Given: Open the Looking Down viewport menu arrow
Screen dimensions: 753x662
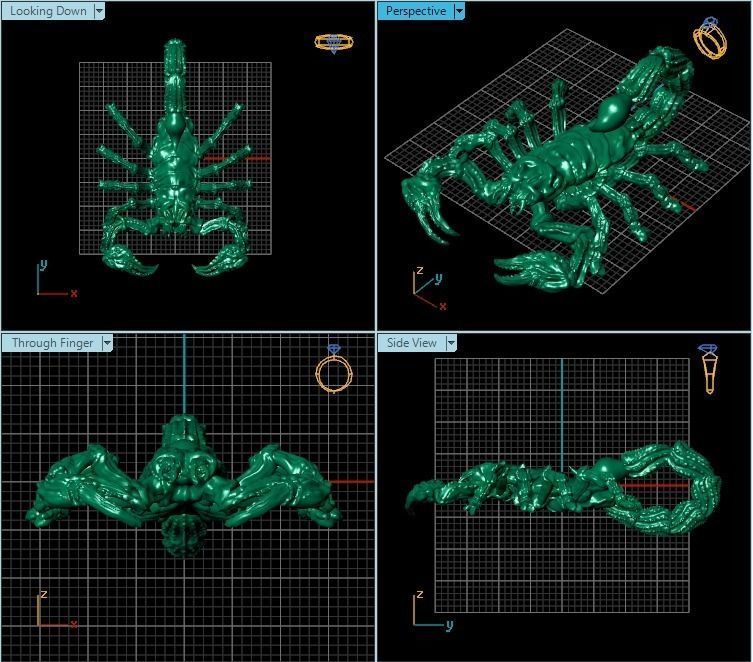Looking at the screenshot, I should click(x=99, y=11).
